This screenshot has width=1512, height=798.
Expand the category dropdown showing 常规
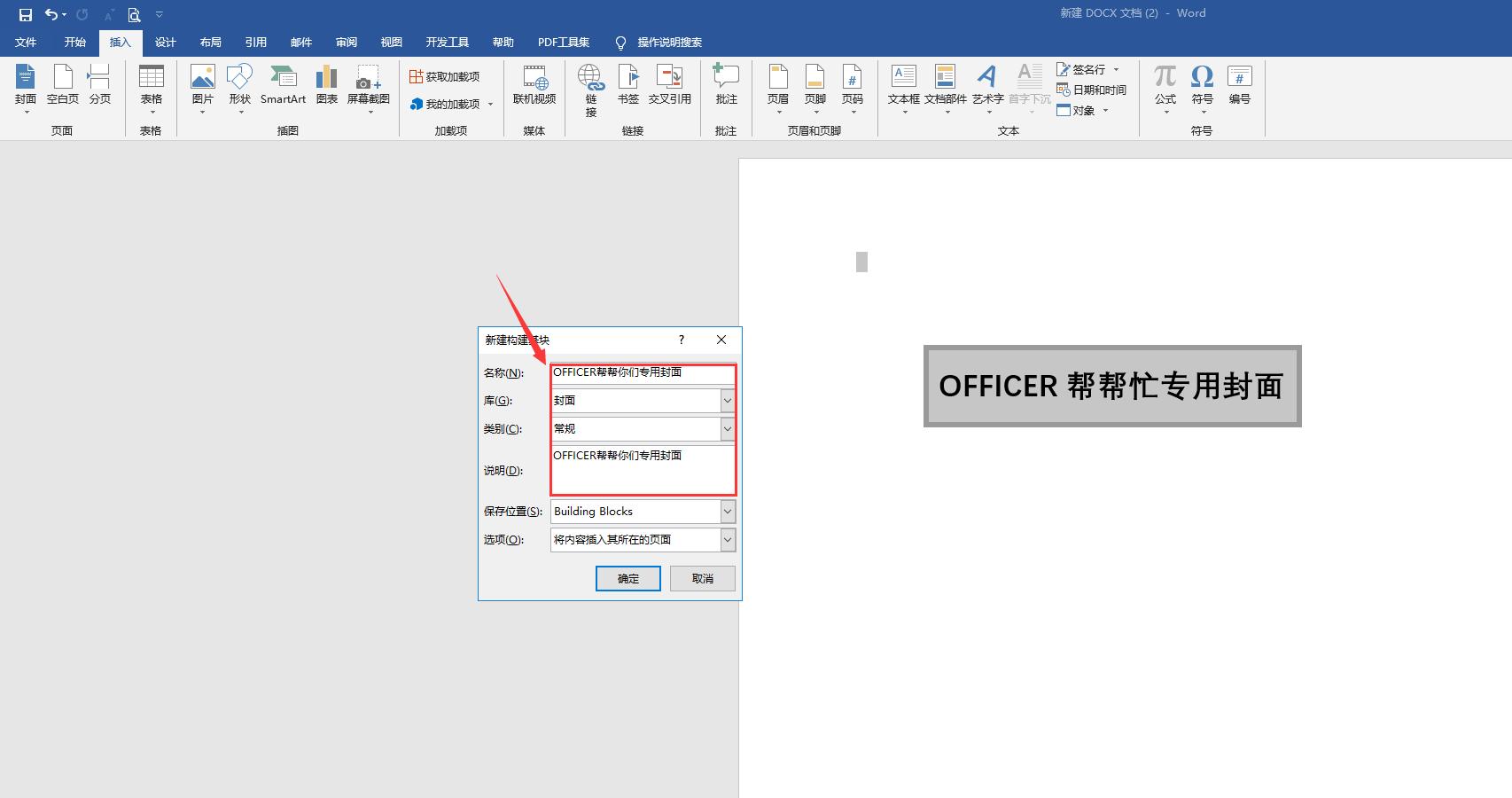pos(727,428)
